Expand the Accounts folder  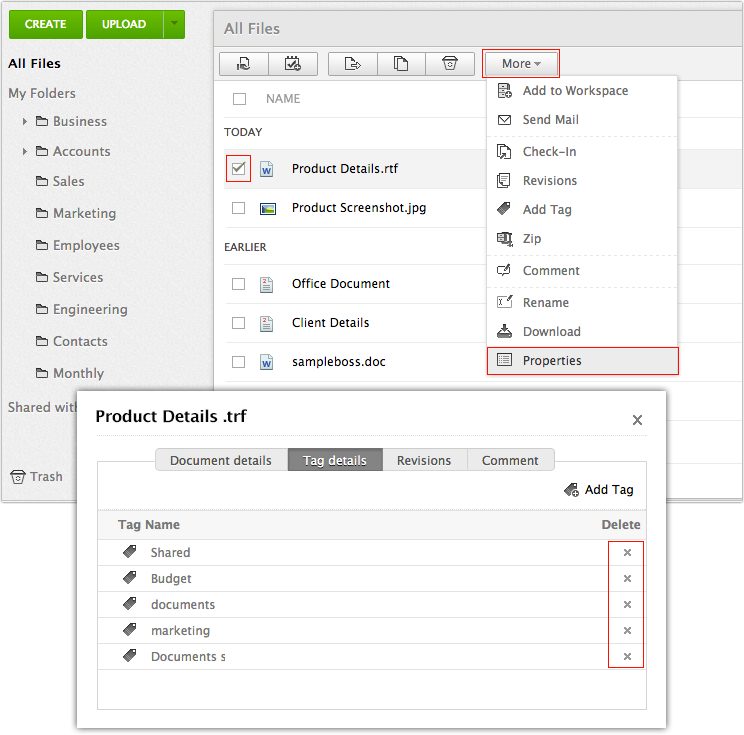tap(25, 151)
